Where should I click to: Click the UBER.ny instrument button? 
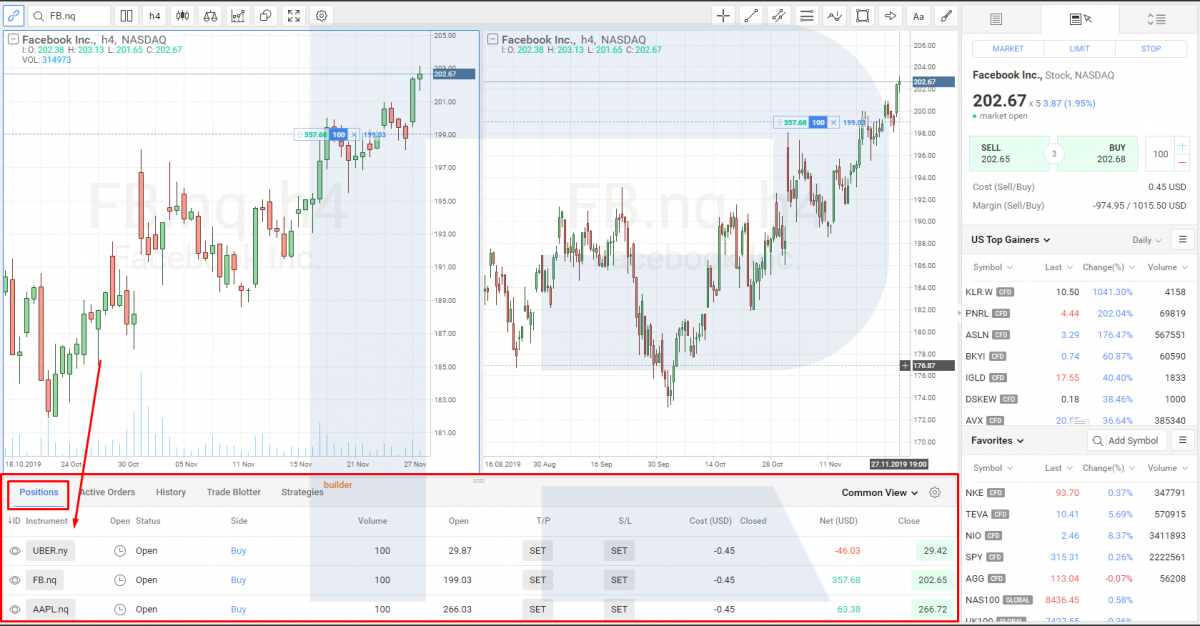50,550
